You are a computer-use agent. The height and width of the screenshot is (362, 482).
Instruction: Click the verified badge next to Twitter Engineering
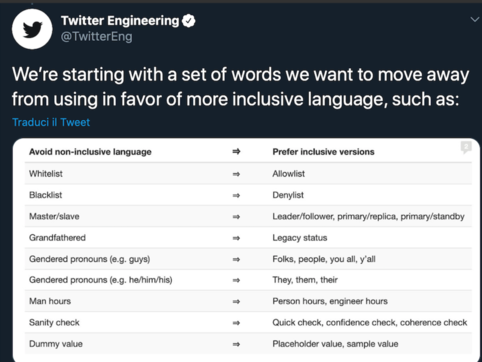coord(189,21)
